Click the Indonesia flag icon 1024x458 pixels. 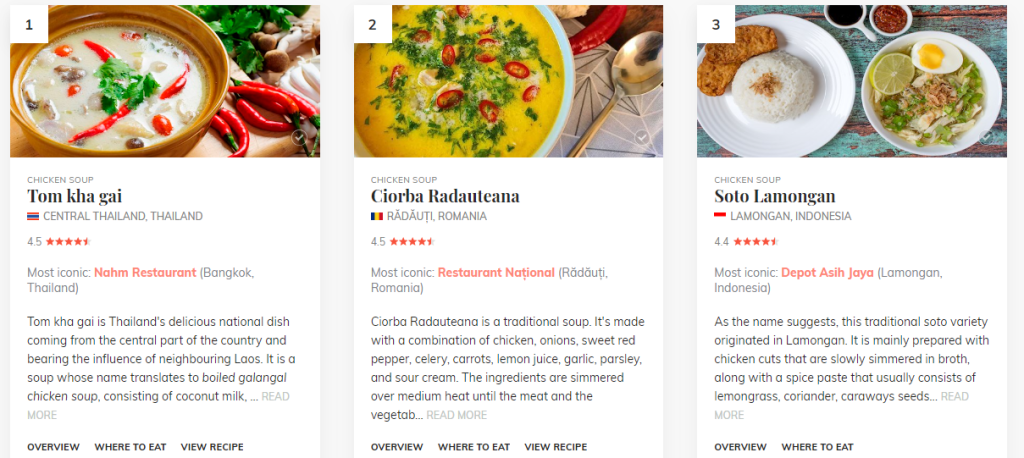[720, 216]
